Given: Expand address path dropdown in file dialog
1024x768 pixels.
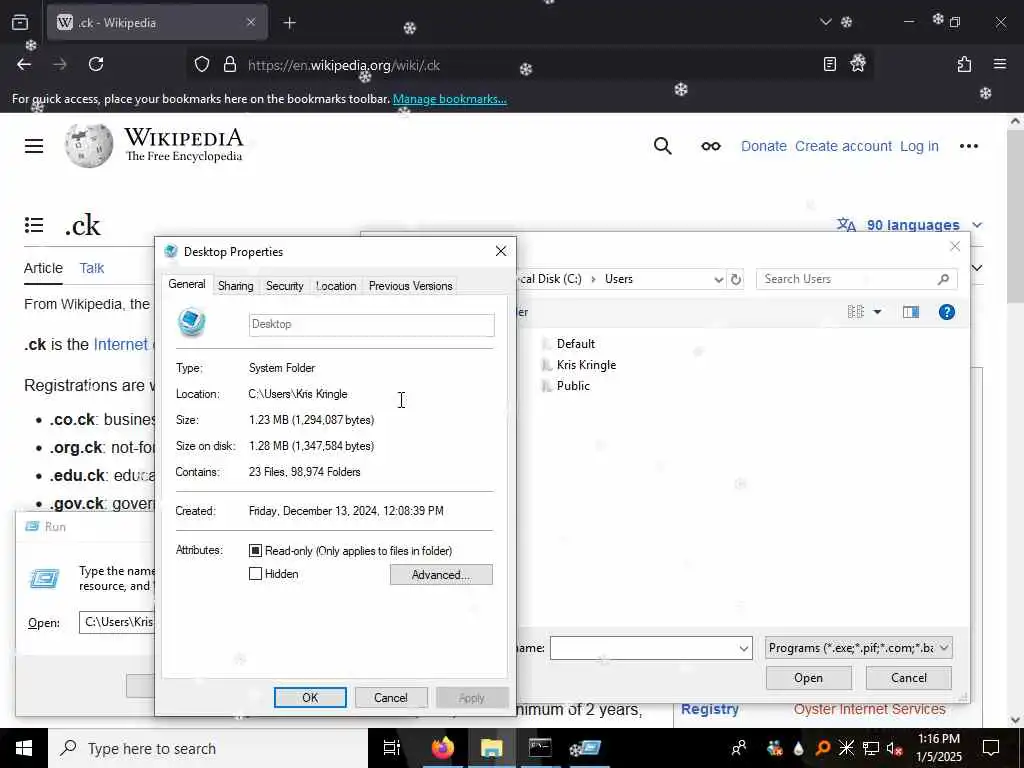Looking at the screenshot, I should click(x=718, y=280).
